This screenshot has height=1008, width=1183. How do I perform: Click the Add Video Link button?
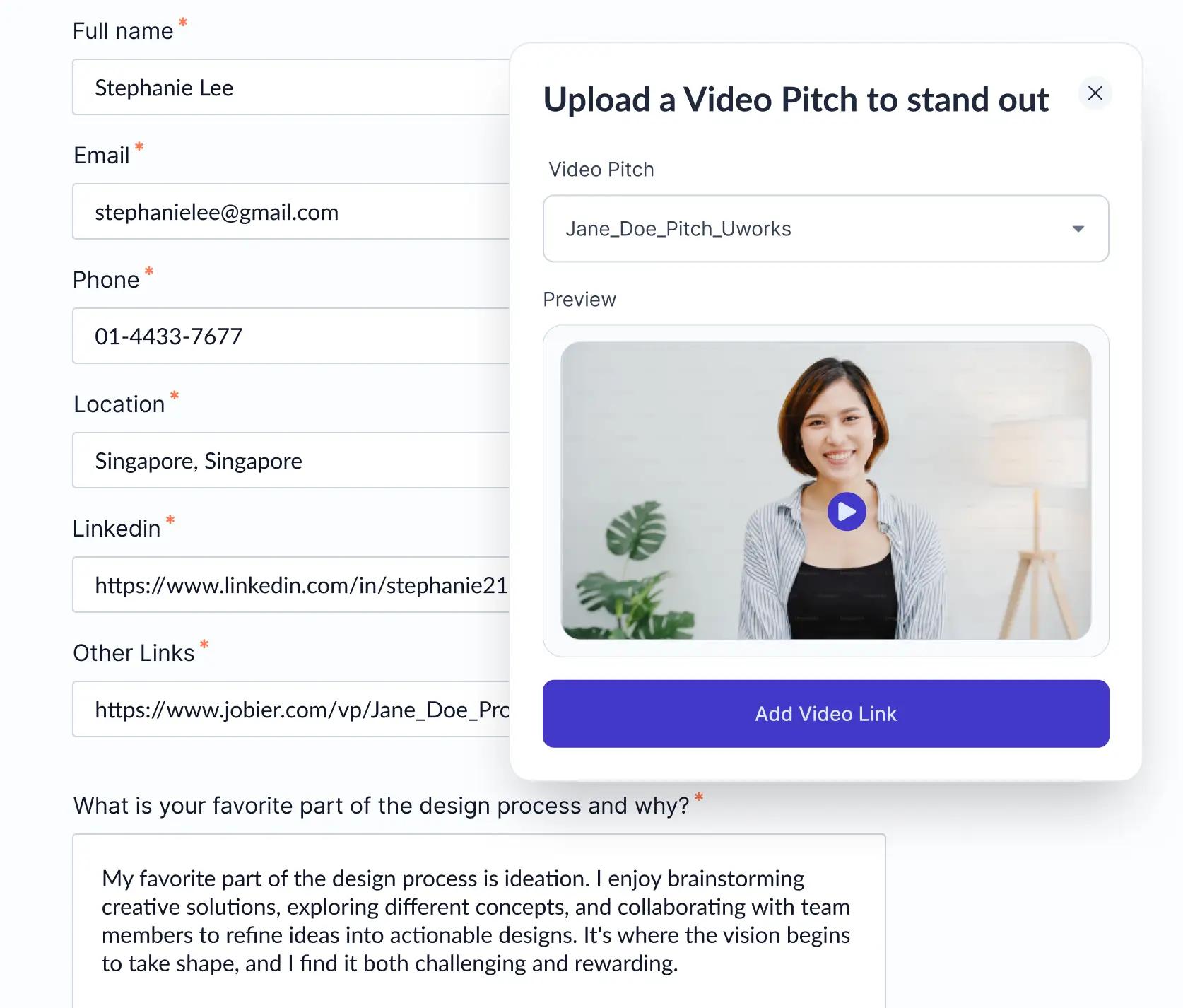tap(825, 713)
